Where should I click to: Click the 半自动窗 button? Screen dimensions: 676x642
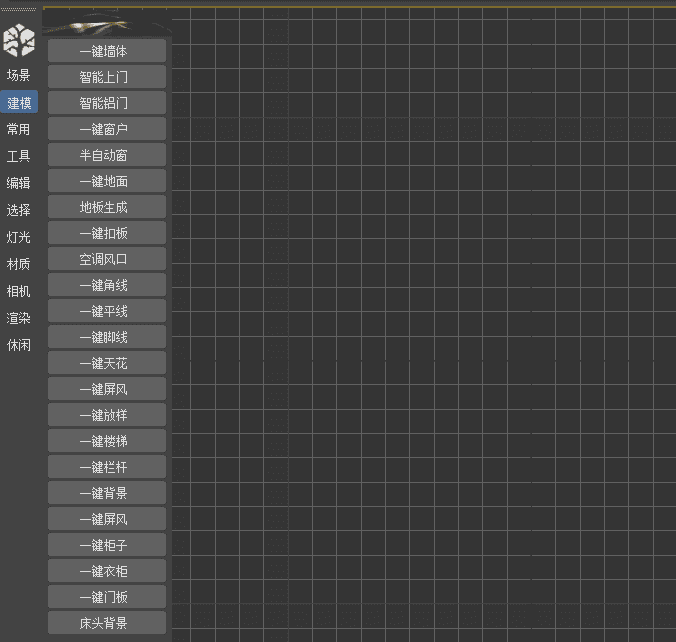(106, 155)
